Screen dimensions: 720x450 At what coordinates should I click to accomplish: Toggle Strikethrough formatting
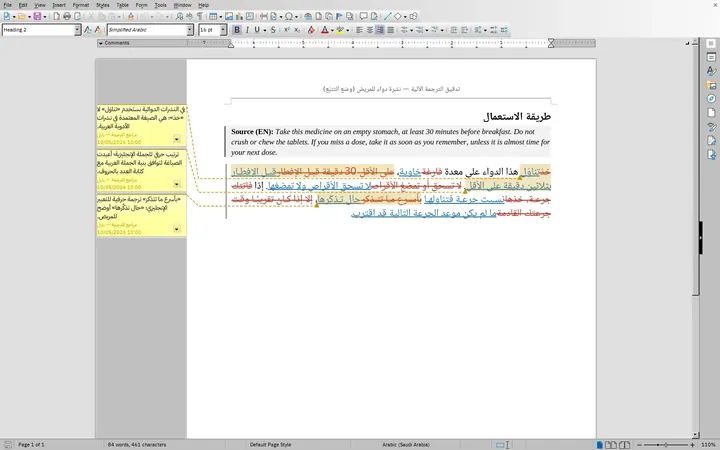pos(273,30)
